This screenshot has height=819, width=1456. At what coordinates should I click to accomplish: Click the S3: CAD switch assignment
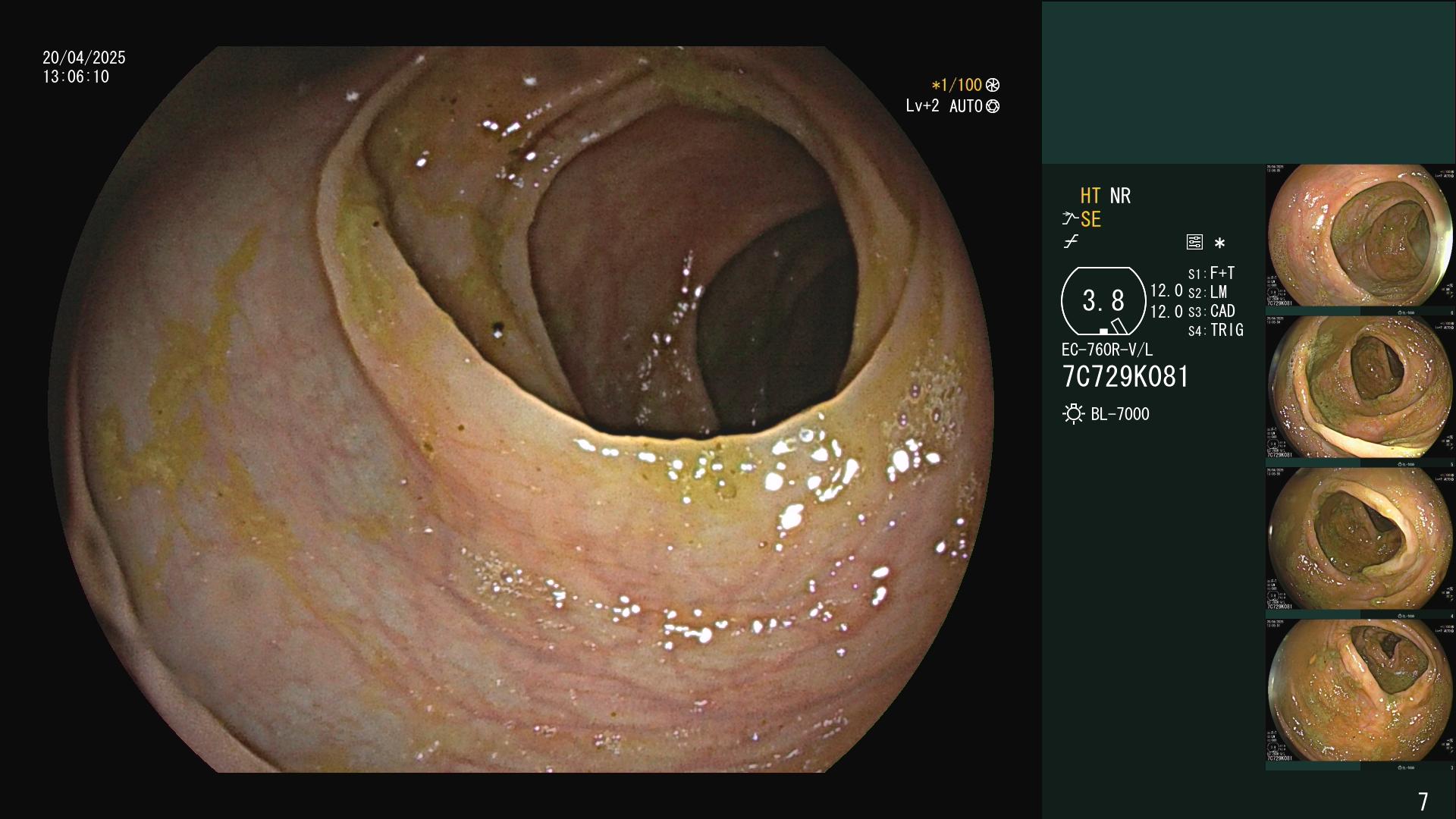(x=1212, y=311)
